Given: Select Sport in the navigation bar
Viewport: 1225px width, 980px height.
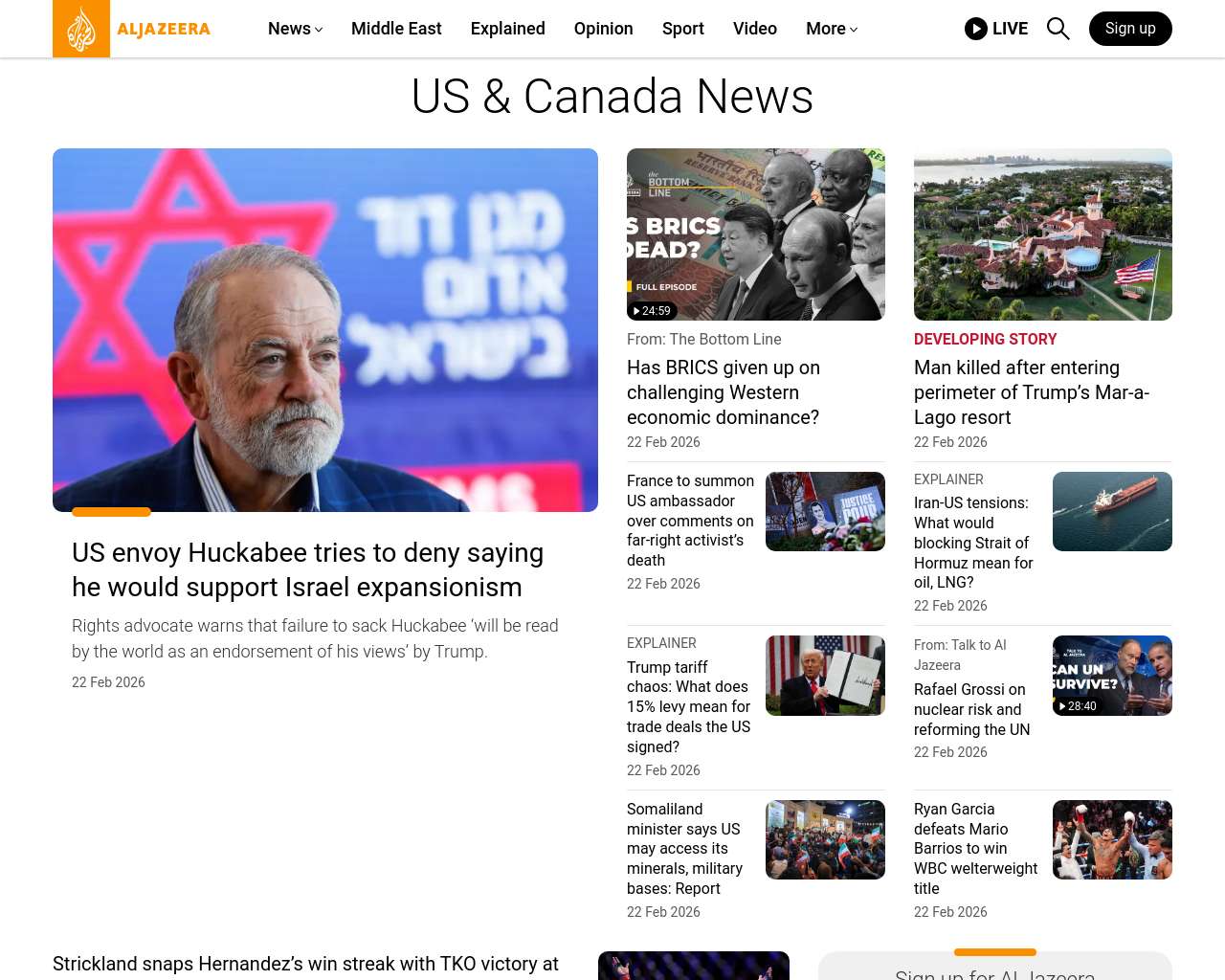Looking at the screenshot, I should tap(683, 29).
